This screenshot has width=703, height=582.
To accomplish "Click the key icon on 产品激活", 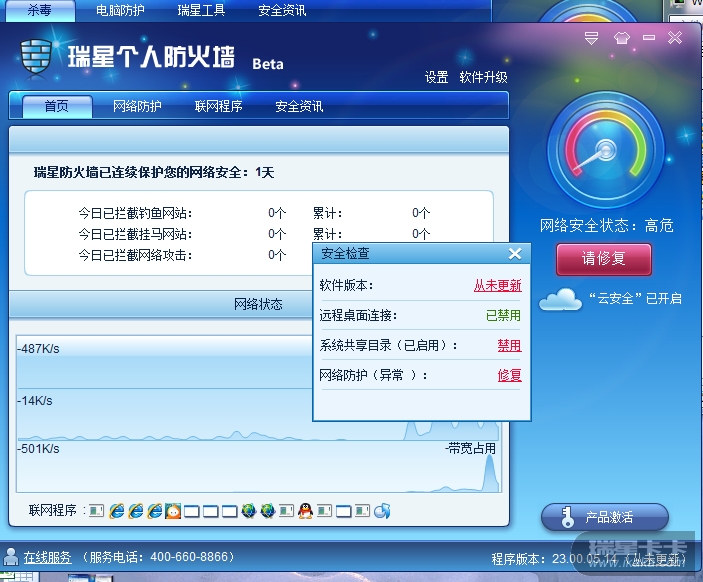I will 567,517.
